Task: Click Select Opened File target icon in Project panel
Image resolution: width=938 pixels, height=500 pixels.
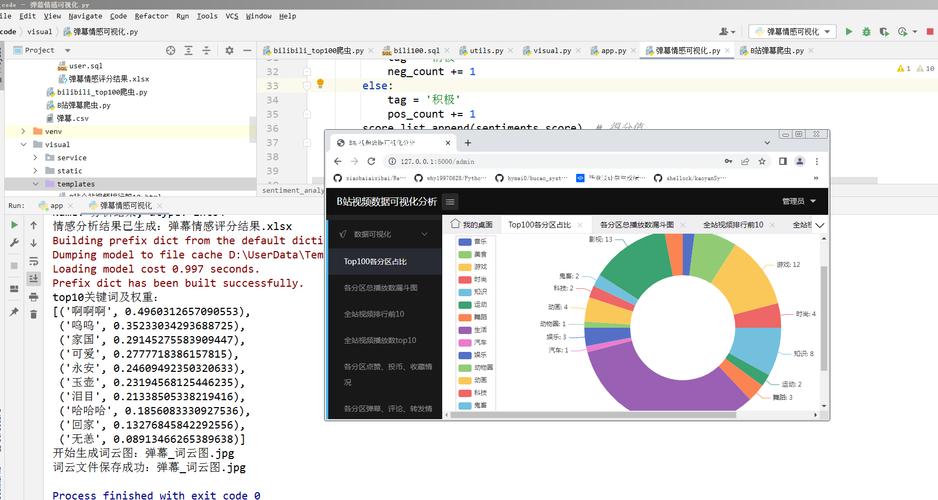Action: [x=170, y=50]
